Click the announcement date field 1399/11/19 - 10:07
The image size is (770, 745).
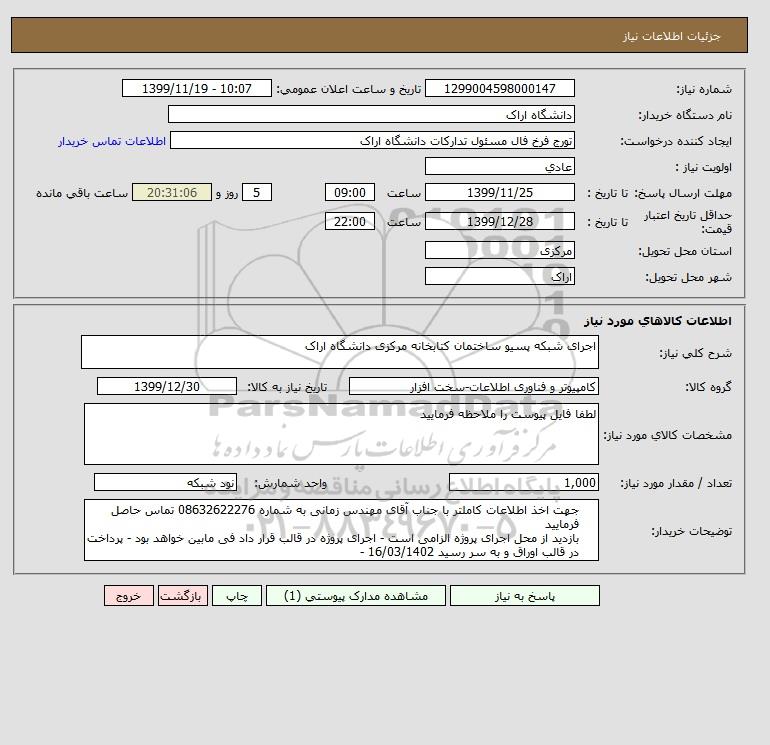[x=196, y=88]
